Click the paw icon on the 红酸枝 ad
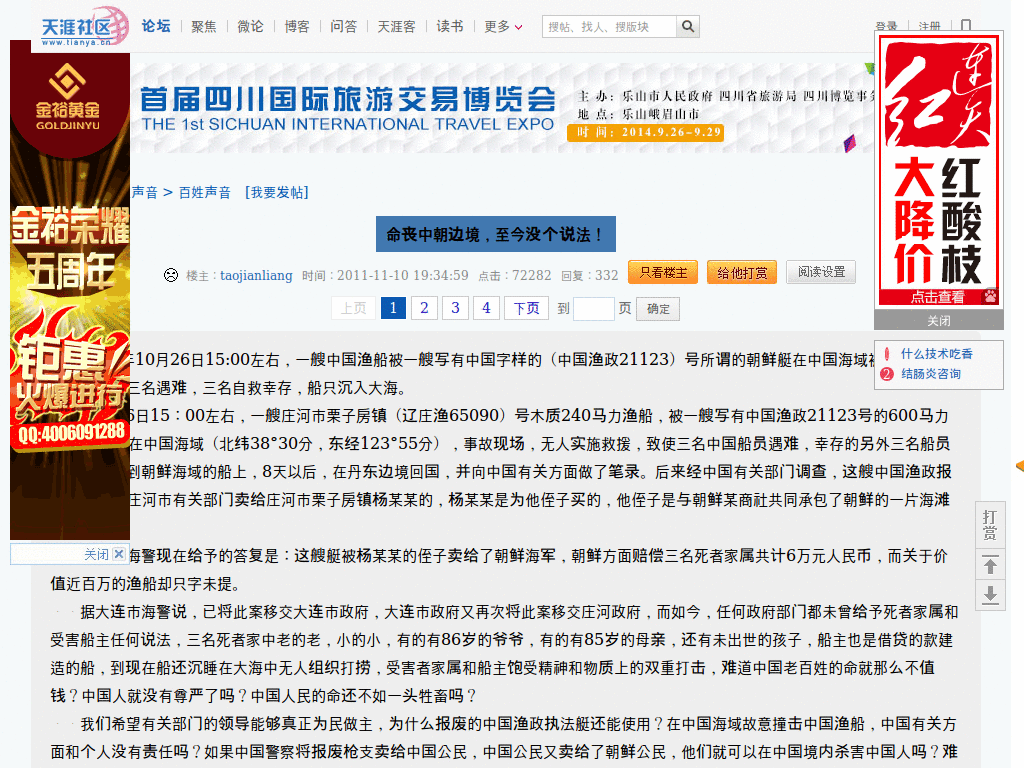Image resolution: width=1024 pixels, height=768 pixels. click(x=990, y=296)
